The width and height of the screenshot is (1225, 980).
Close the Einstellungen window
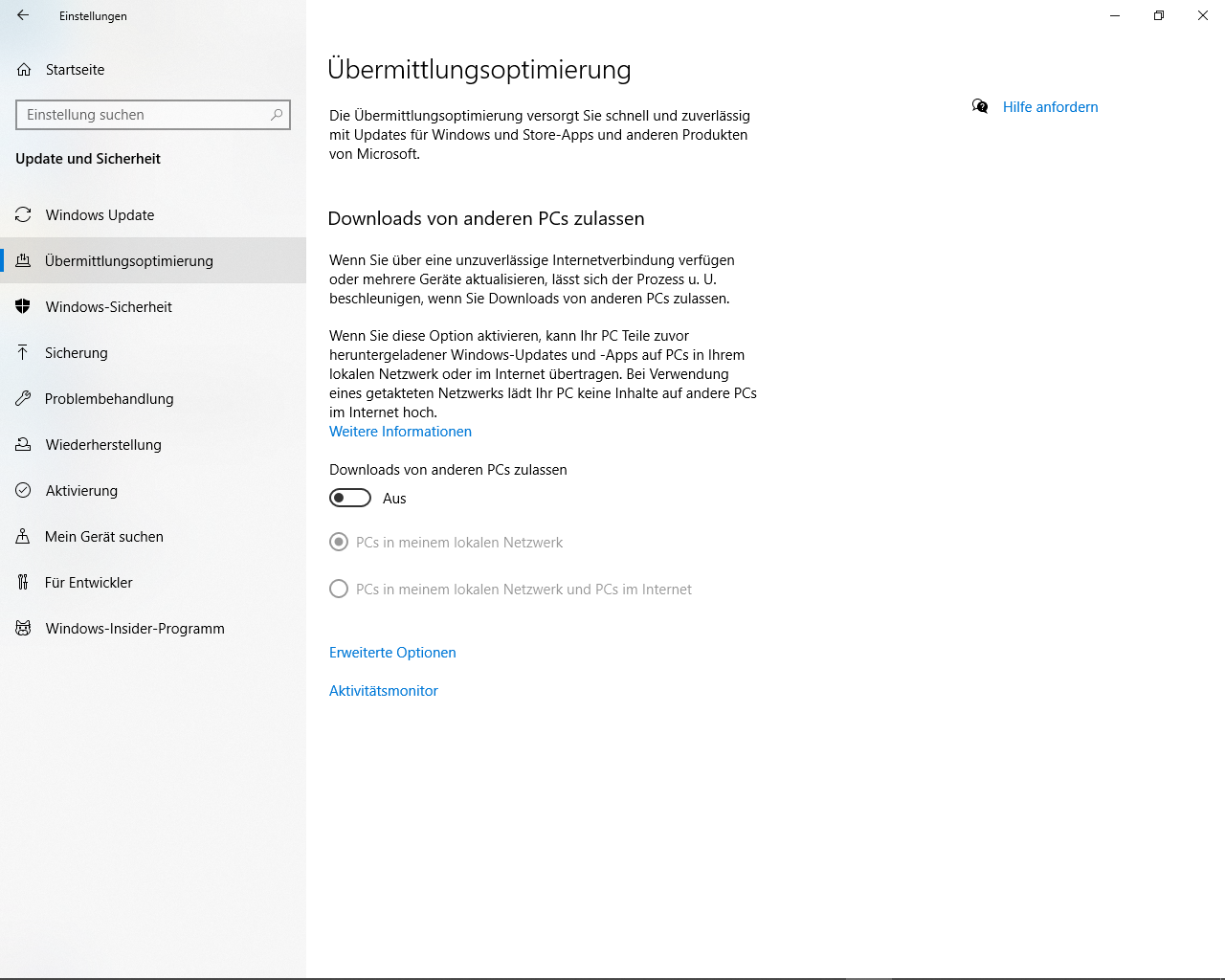[1203, 15]
